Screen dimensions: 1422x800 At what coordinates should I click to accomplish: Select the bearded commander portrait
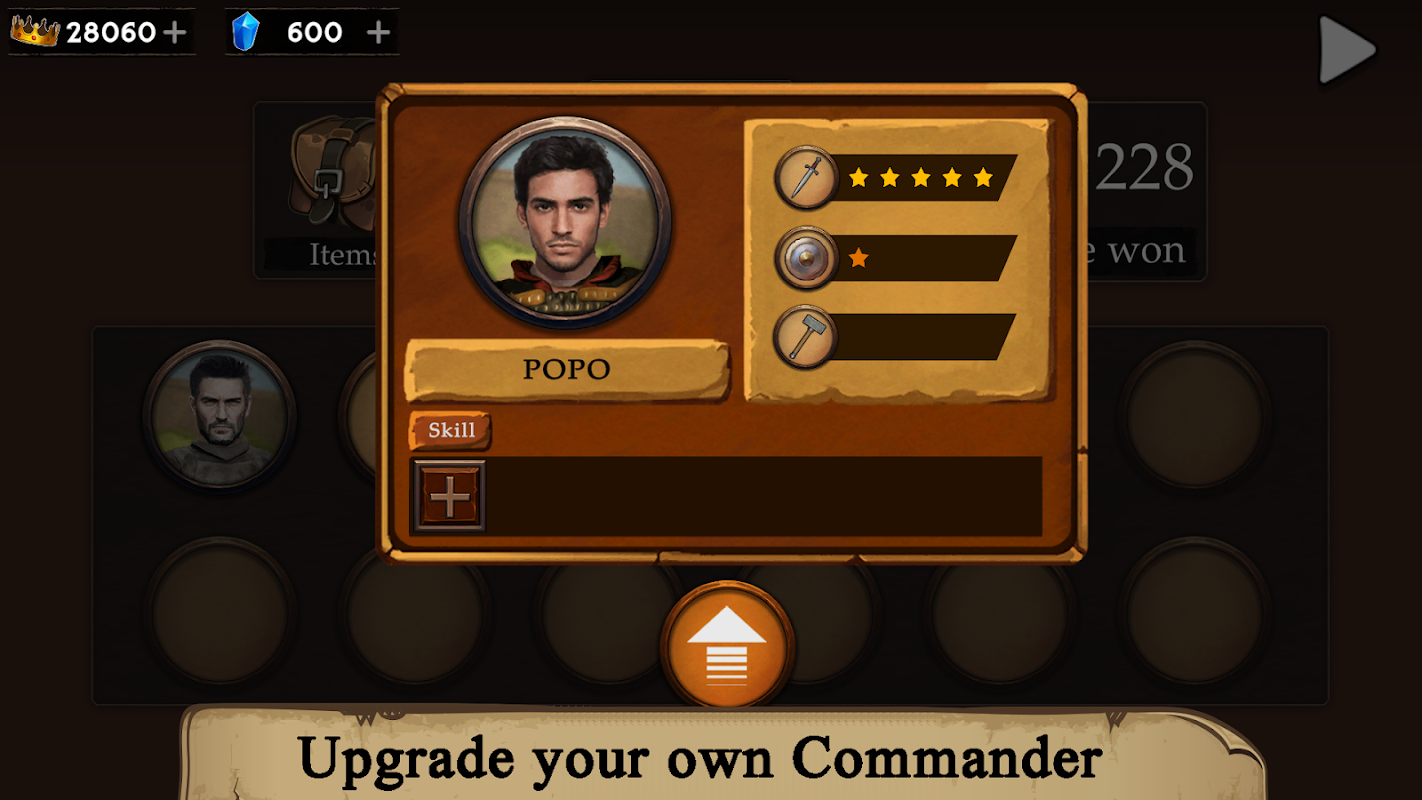point(220,415)
